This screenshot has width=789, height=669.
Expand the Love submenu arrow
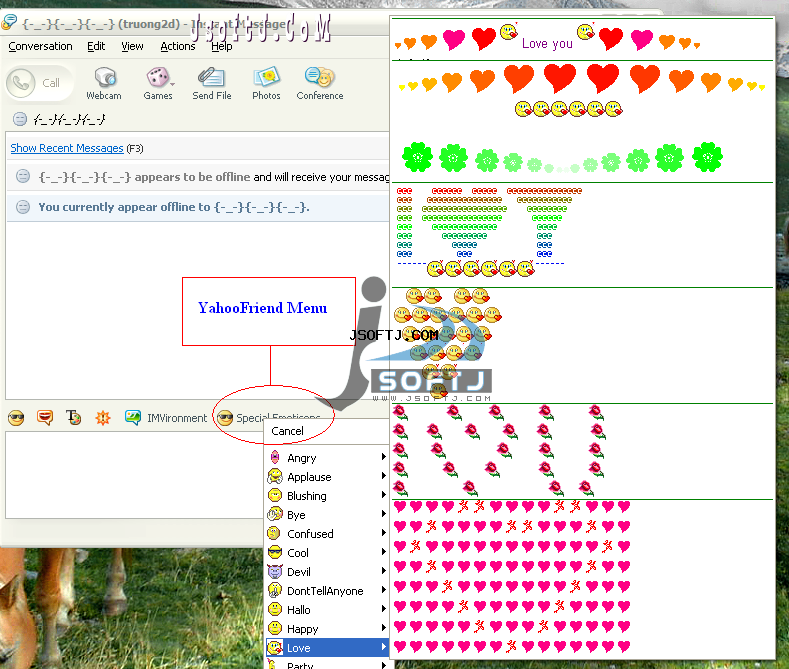[383, 647]
